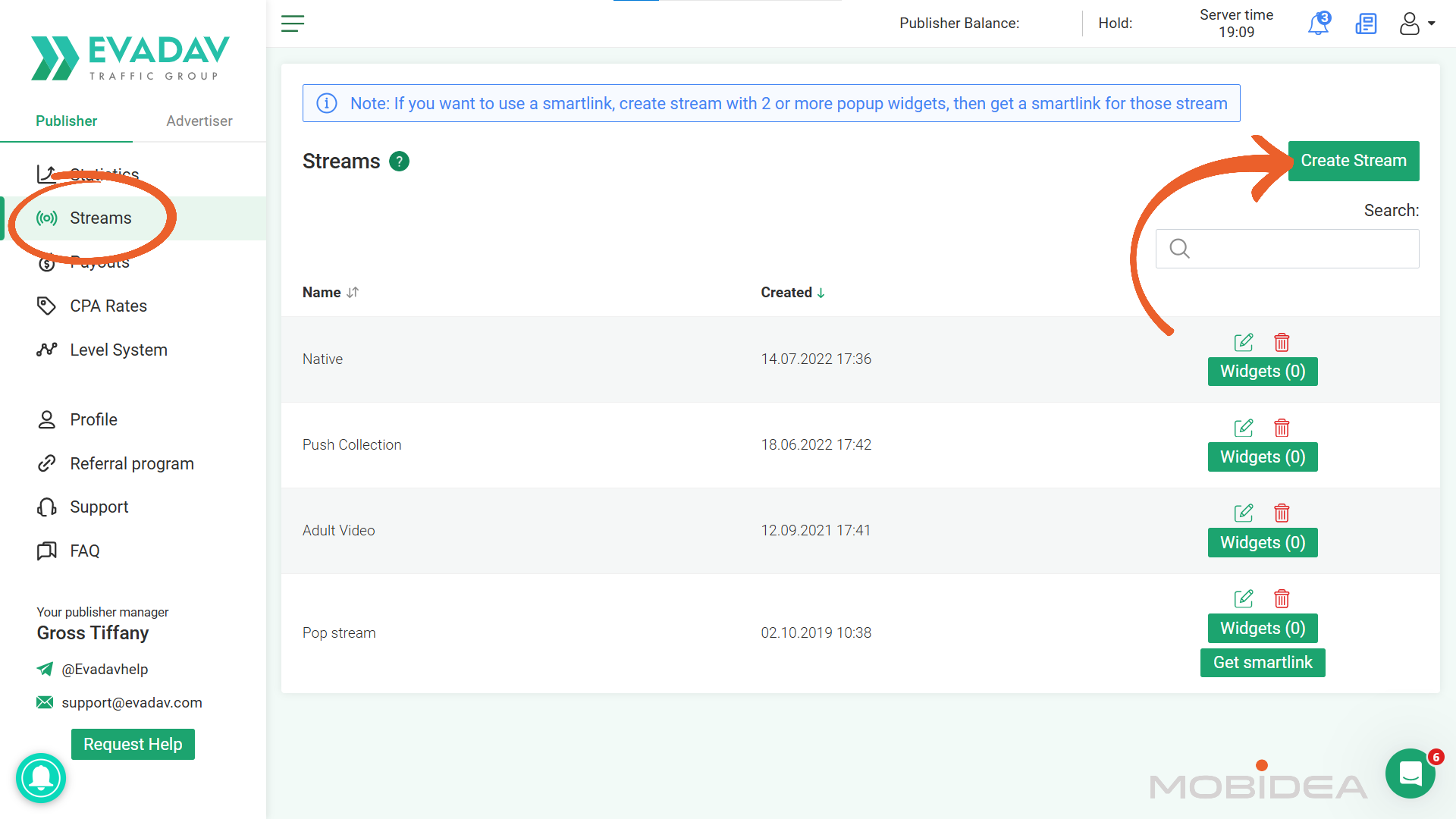Viewport: 1456px width, 819px height.
Task: Click the Streams help question mark icon
Action: point(399,162)
